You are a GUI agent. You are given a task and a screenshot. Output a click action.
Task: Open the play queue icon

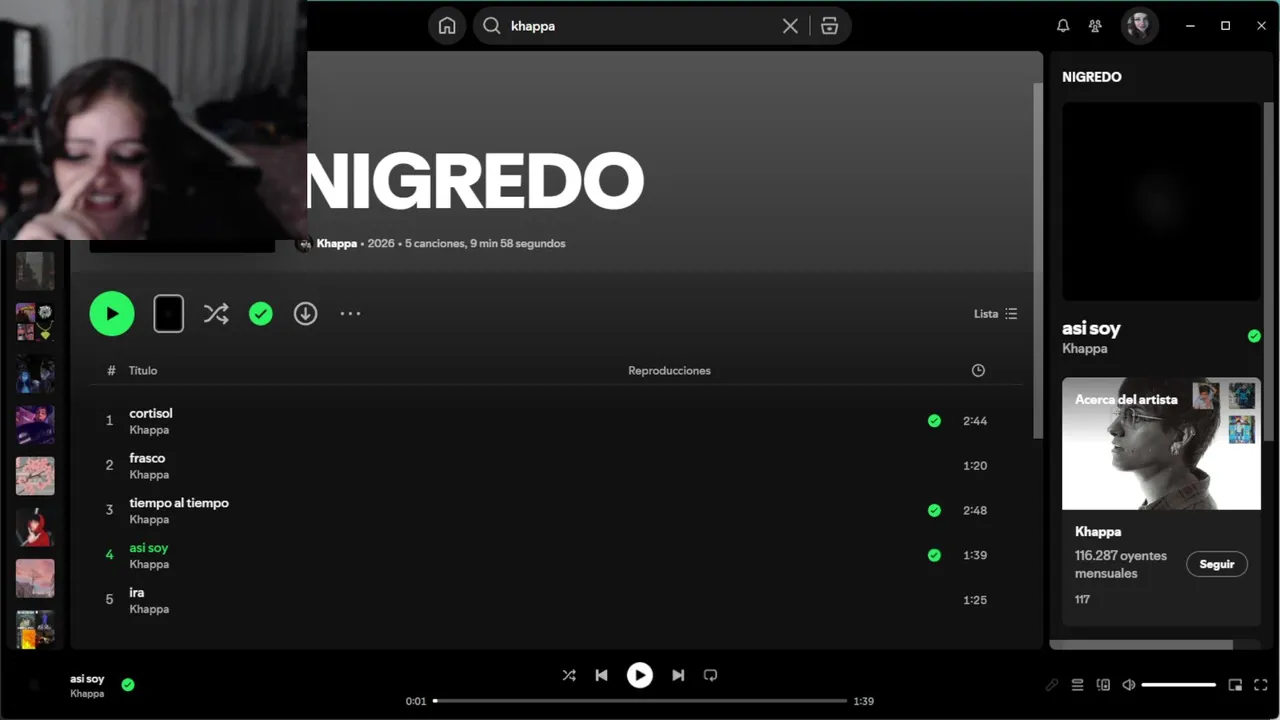[x=1077, y=685]
